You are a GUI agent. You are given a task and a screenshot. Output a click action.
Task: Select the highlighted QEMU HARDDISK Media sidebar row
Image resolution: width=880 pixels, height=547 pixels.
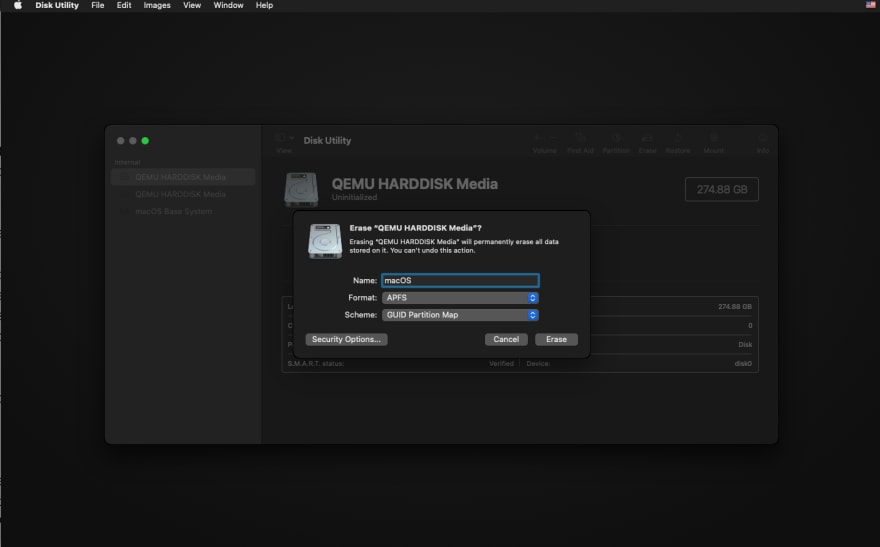tap(183, 177)
